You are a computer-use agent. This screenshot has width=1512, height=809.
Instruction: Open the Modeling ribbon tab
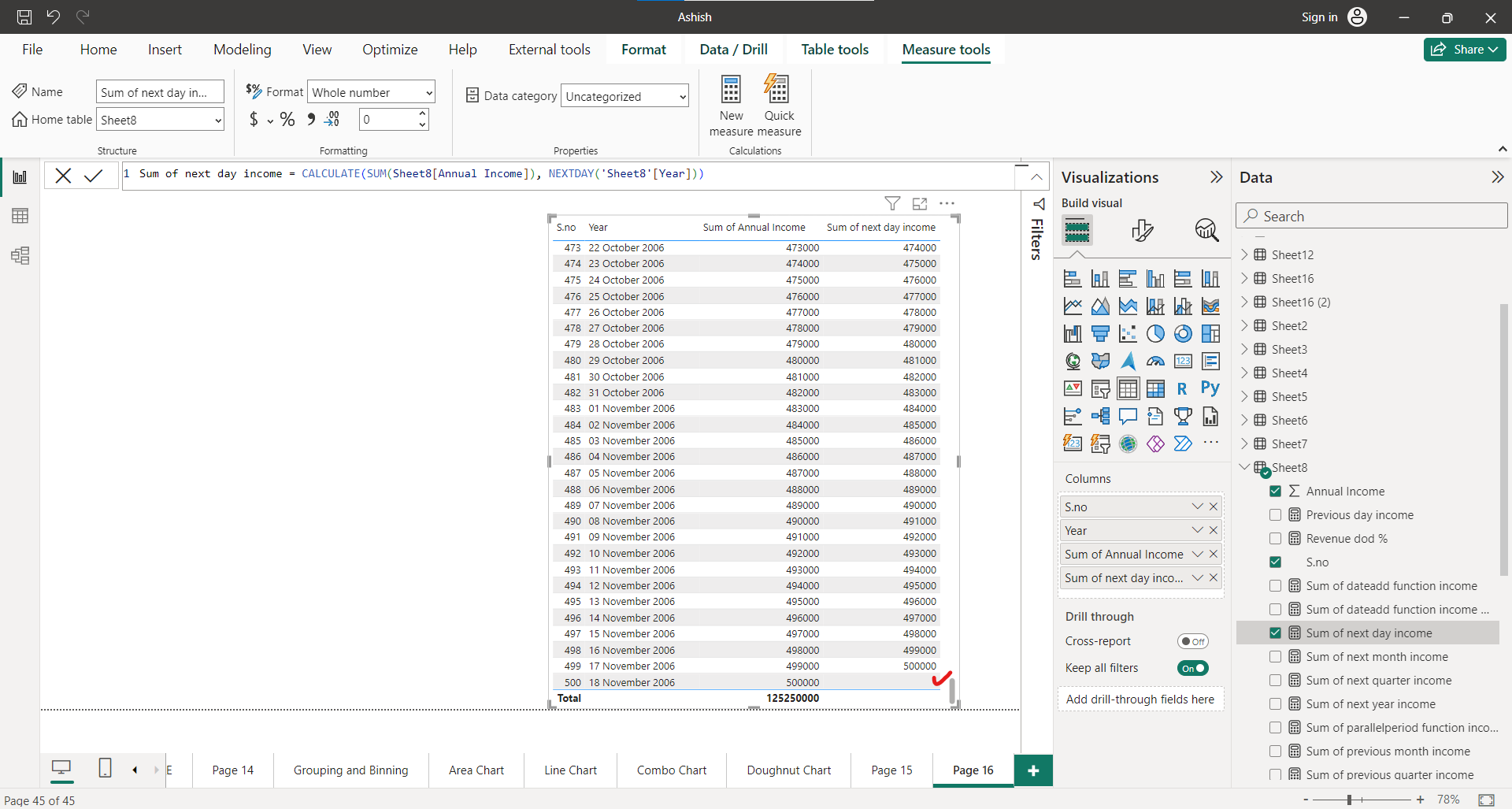tap(242, 49)
